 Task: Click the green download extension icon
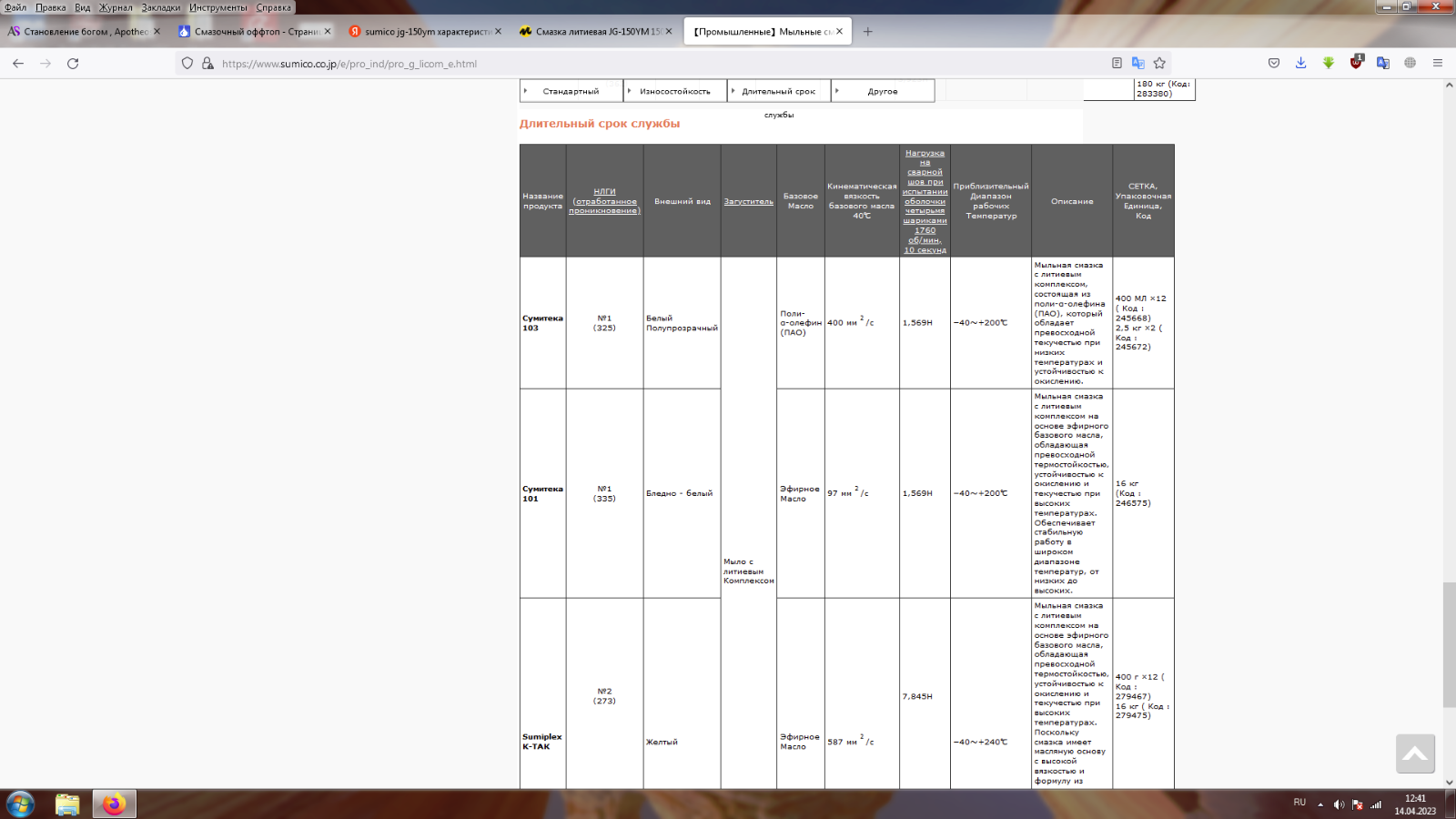pos(1329,64)
